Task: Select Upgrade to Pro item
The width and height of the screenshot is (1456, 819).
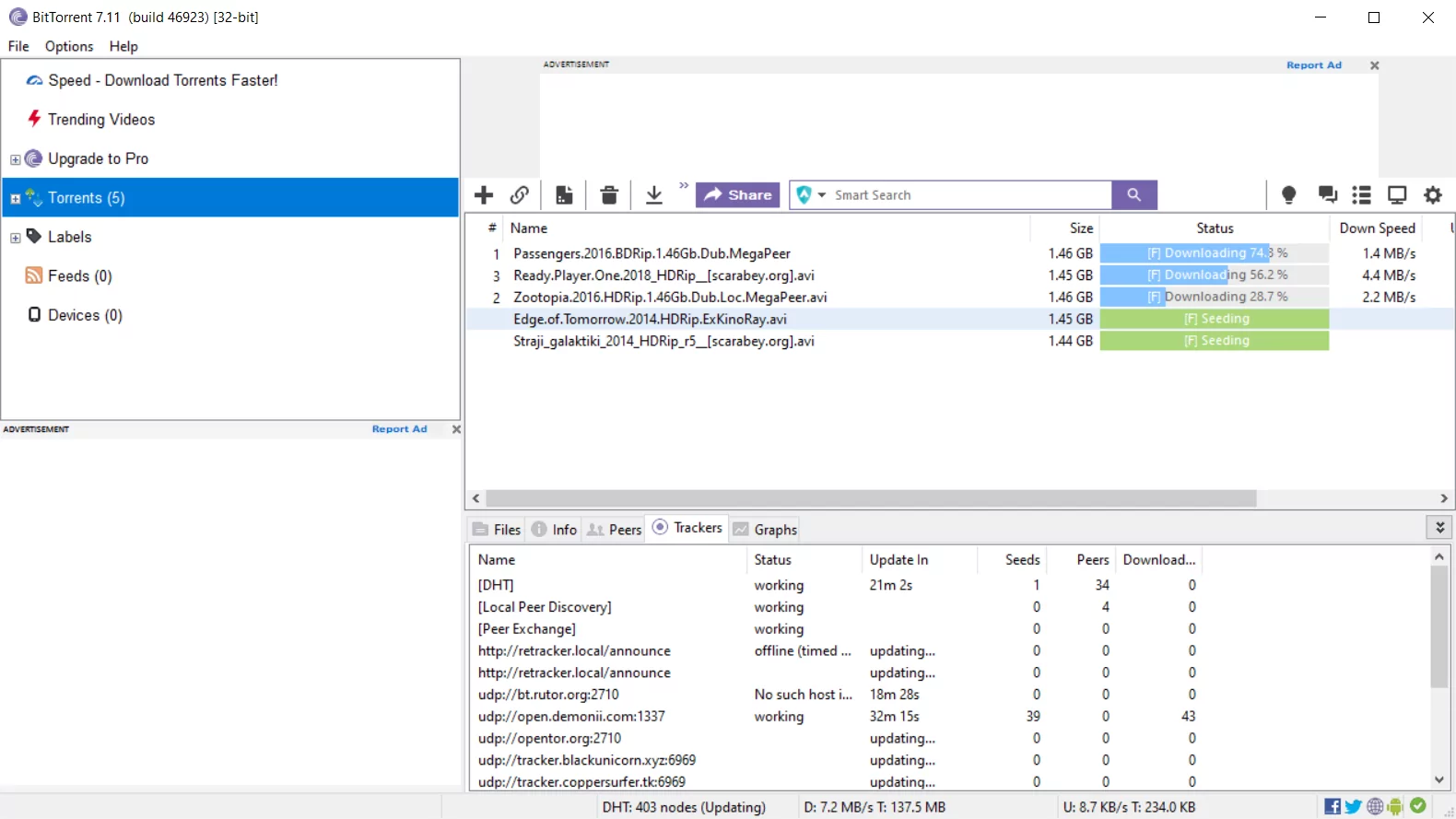Action: [x=98, y=158]
